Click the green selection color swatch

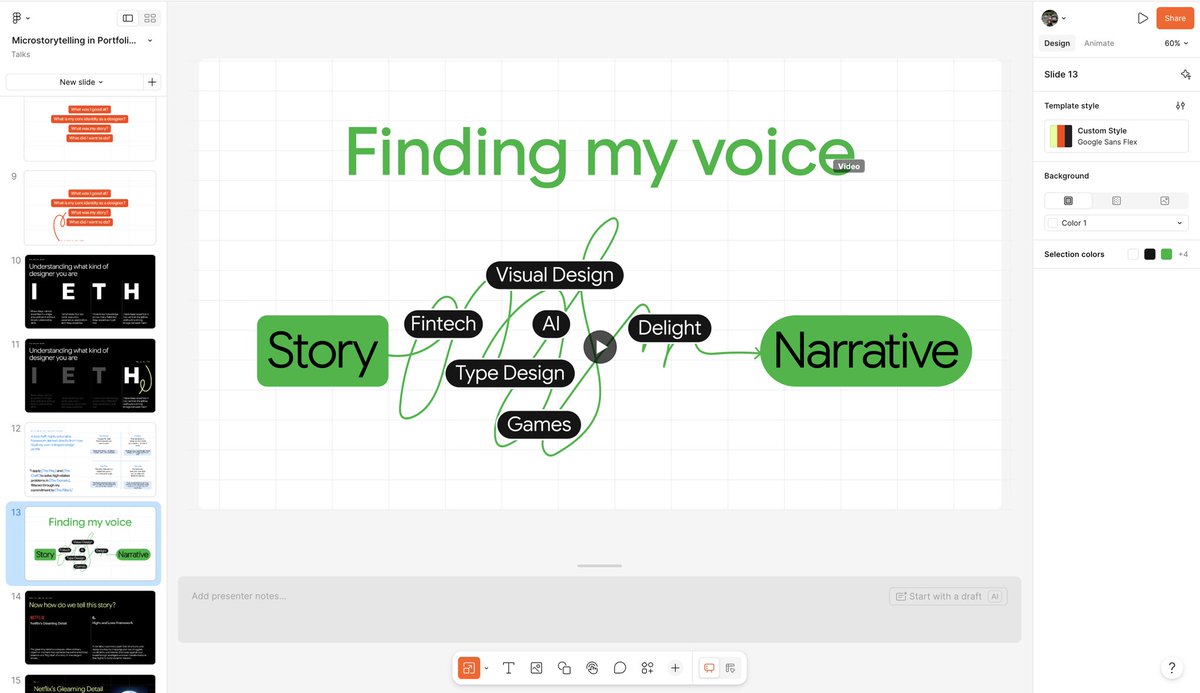(1166, 254)
